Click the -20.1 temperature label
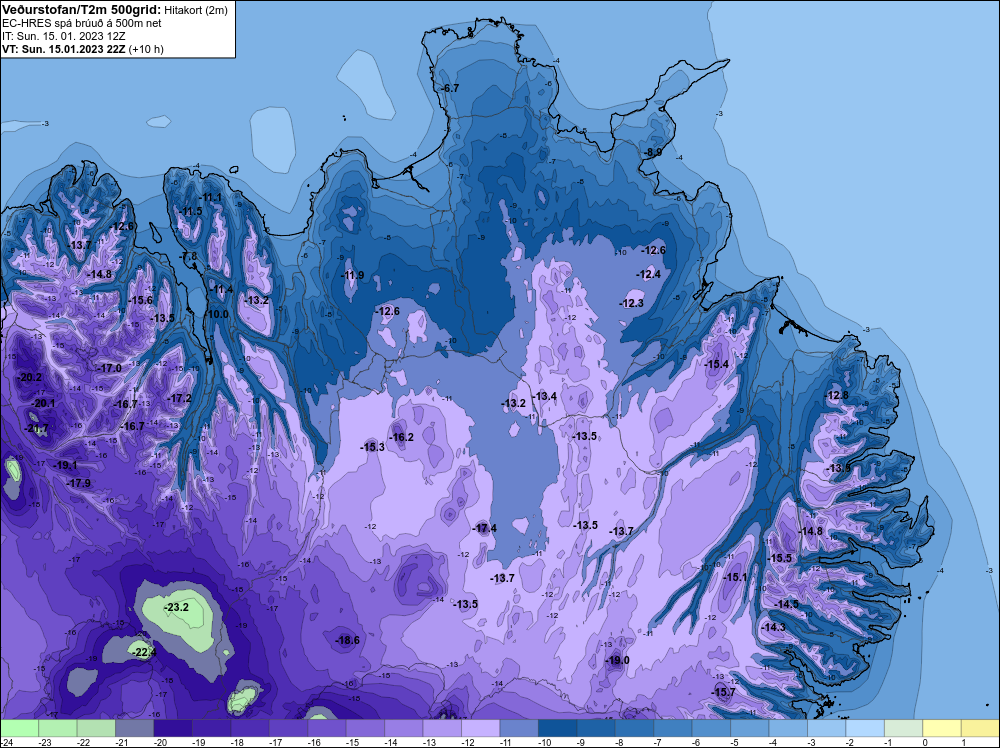The image size is (1000, 748). [43, 403]
